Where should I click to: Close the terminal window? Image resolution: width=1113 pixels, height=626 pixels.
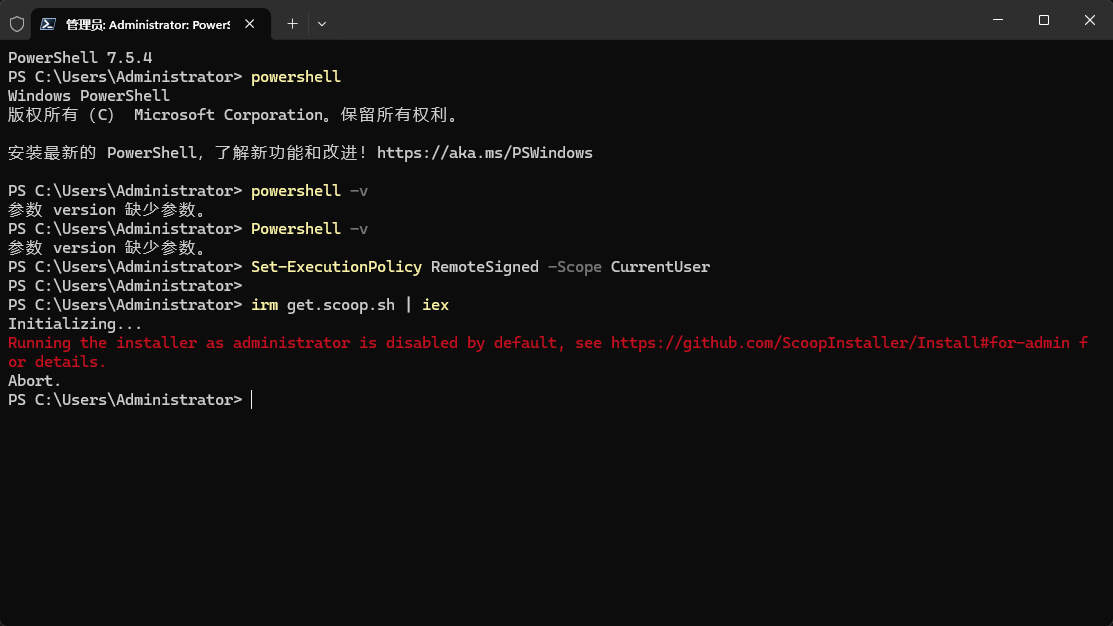pyautogui.click(x=1089, y=20)
